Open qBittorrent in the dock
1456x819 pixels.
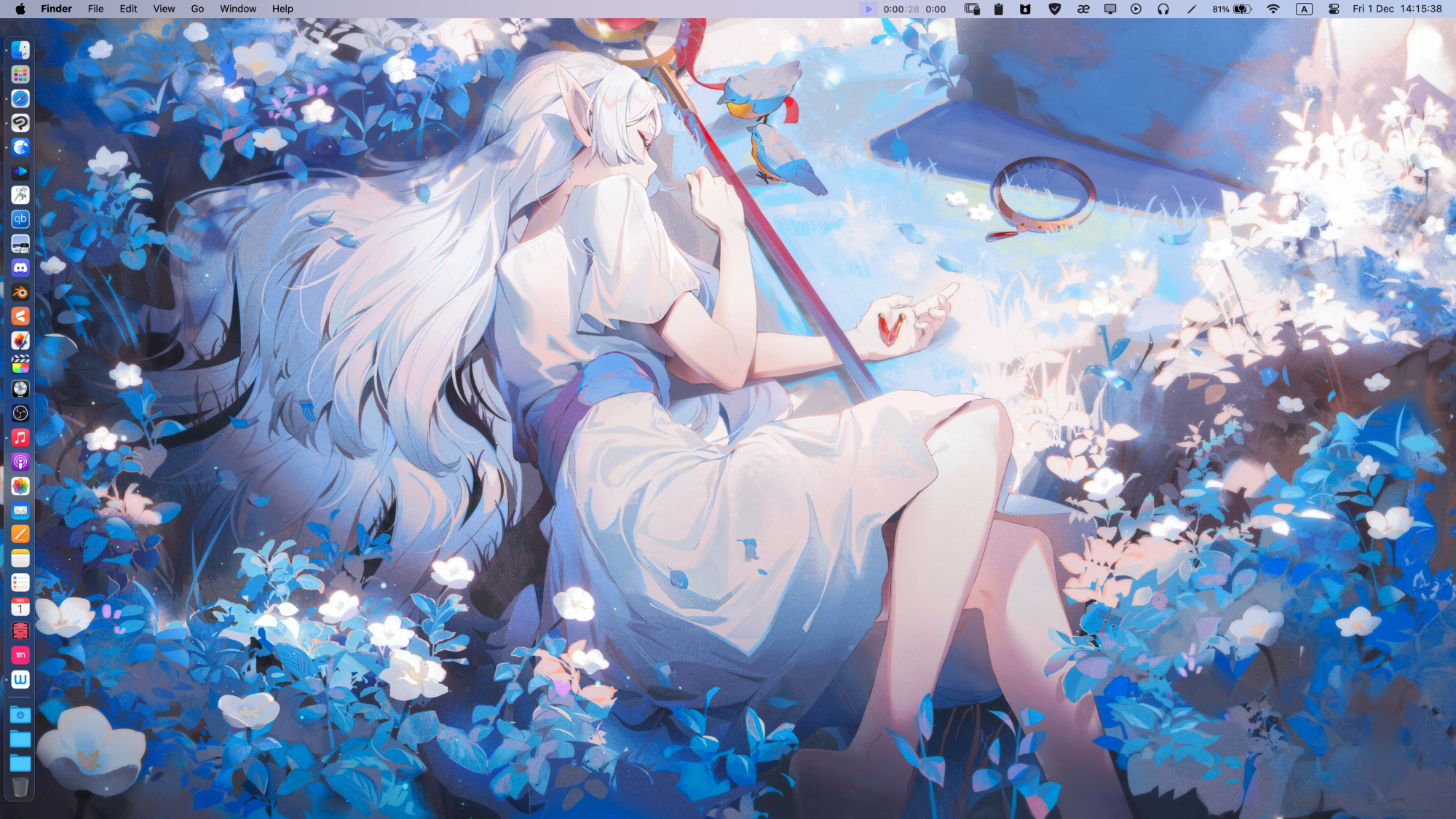[20, 219]
